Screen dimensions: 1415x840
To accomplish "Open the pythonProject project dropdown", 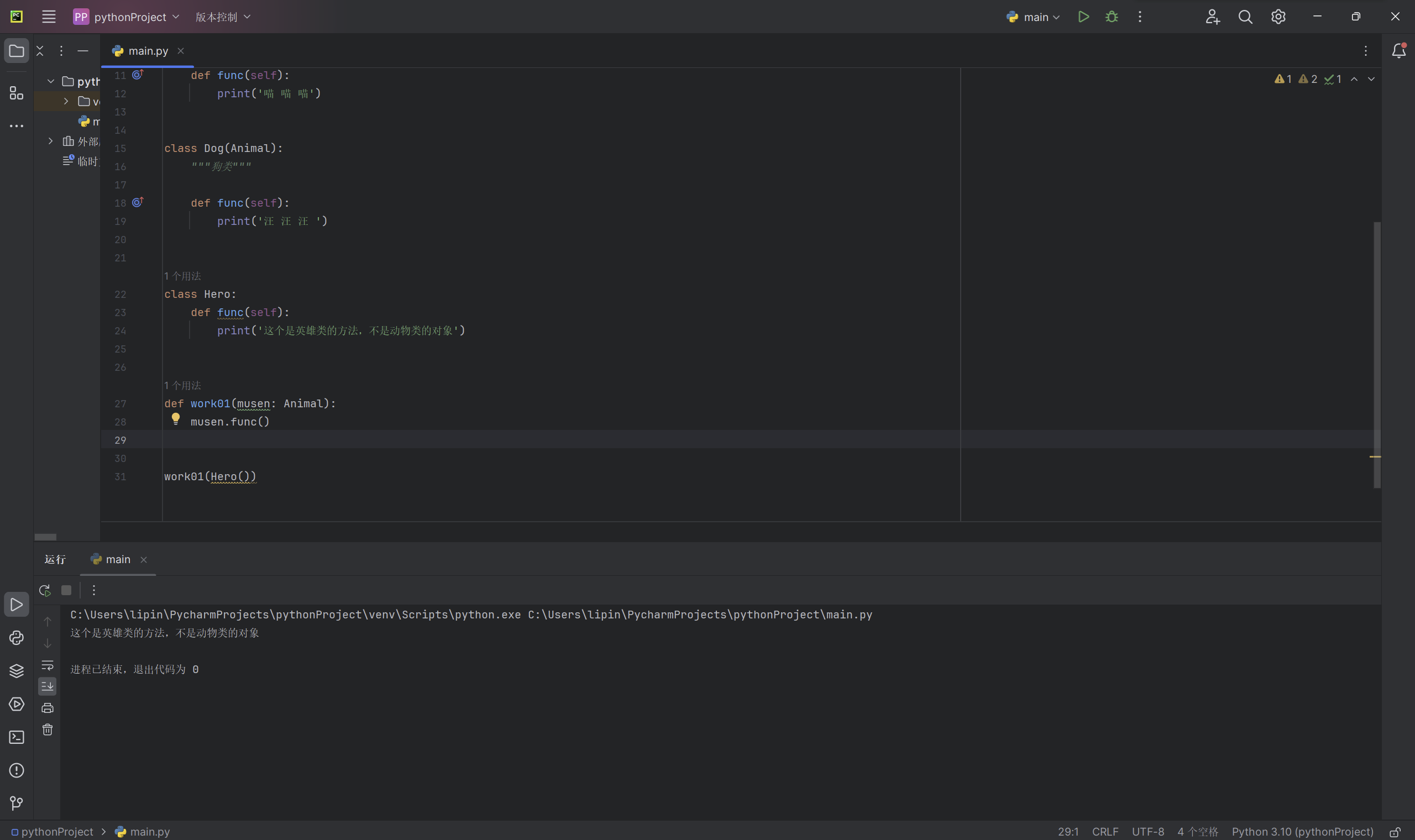I will (126, 17).
